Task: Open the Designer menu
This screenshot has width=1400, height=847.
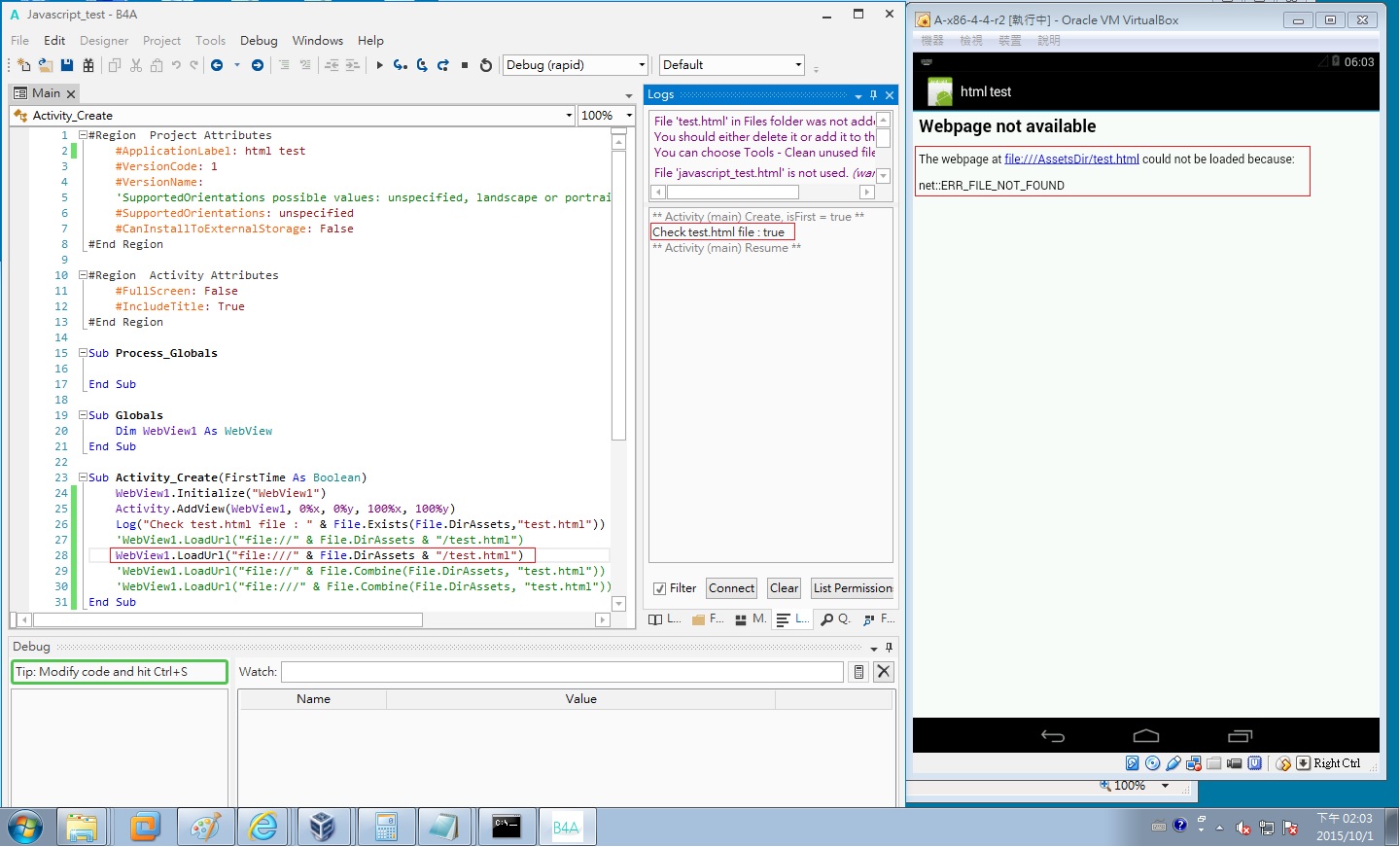Action: [104, 41]
